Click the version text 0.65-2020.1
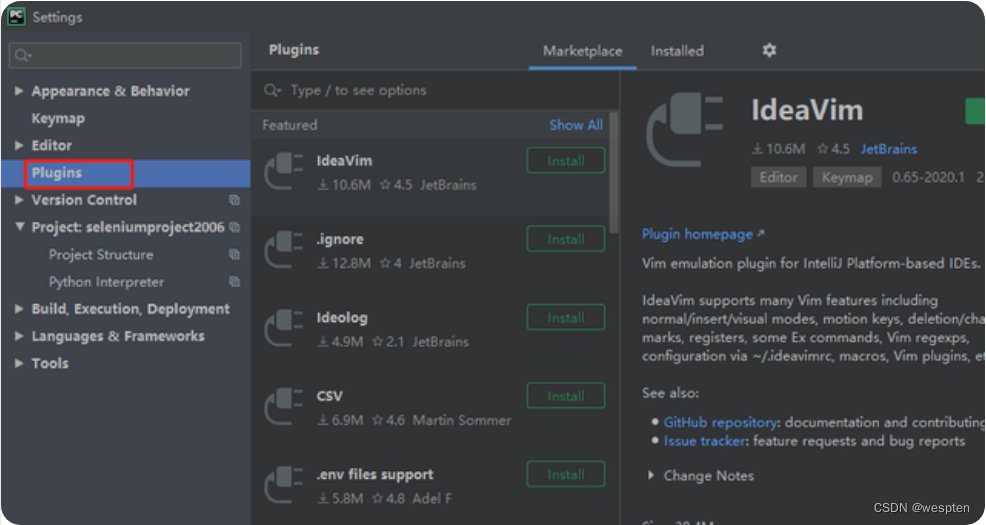986x525 pixels. (x=928, y=177)
